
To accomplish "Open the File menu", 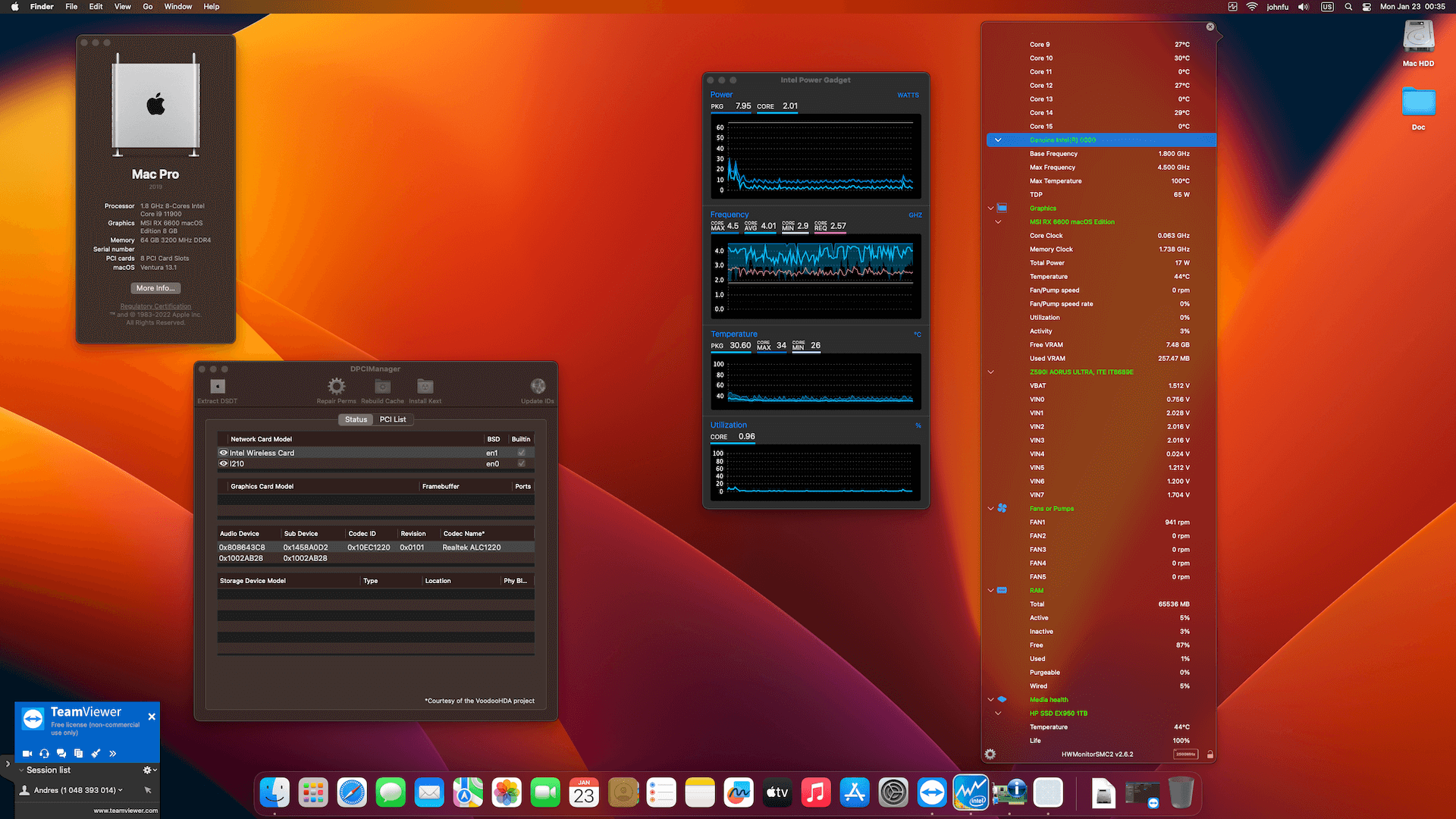I will coord(71,7).
